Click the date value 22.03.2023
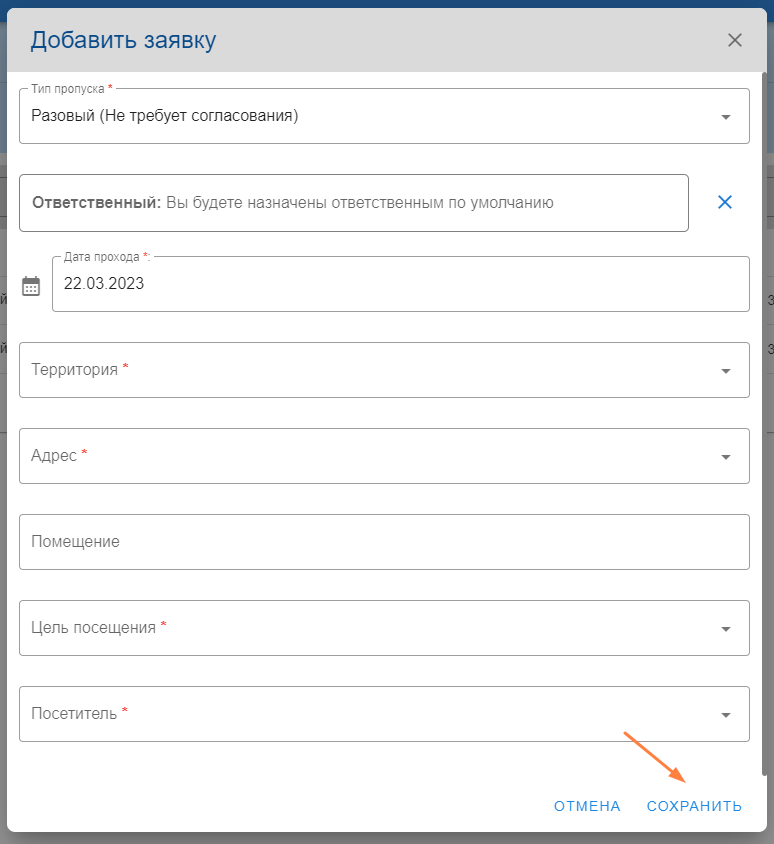 (104, 284)
